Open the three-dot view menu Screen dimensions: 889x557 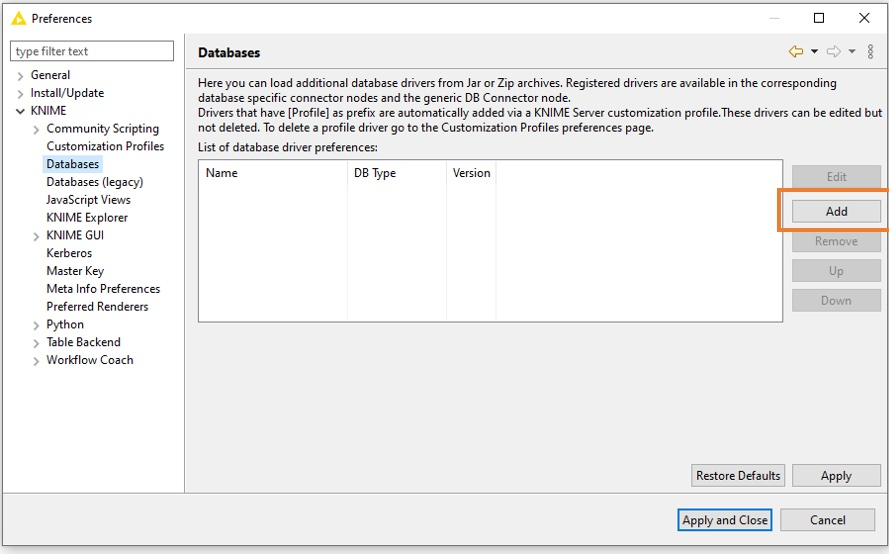(870, 52)
